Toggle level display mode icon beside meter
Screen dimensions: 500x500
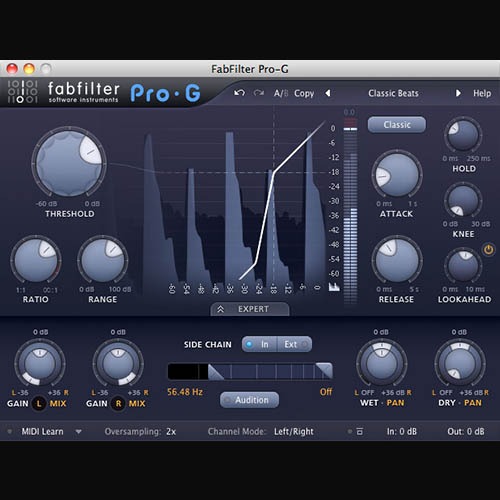(334, 287)
